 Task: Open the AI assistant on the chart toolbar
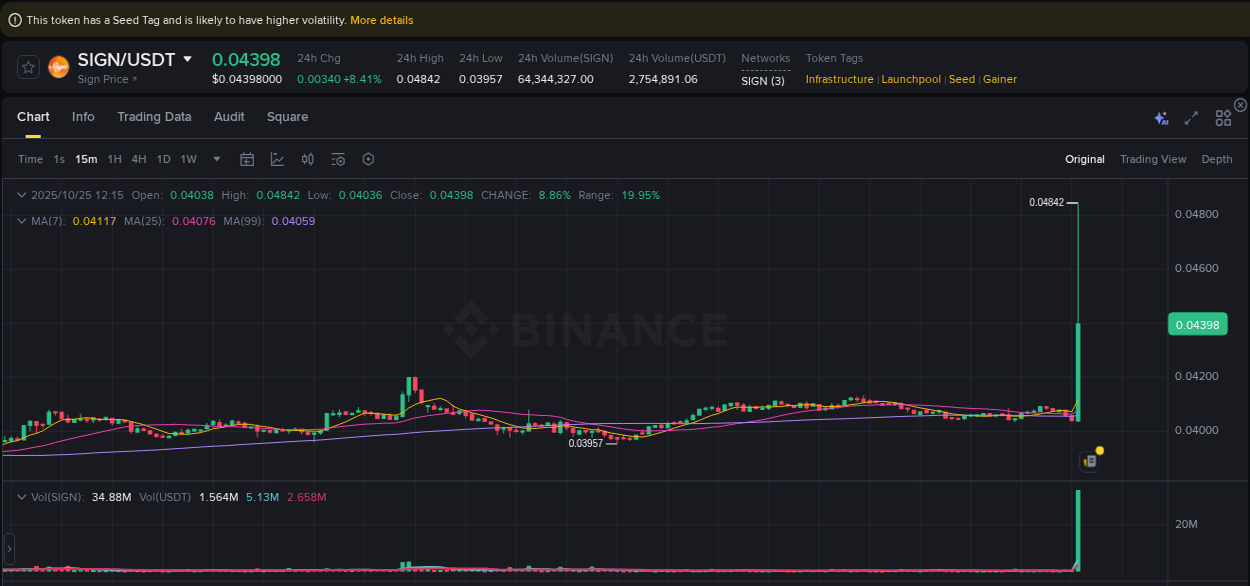point(1161,117)
